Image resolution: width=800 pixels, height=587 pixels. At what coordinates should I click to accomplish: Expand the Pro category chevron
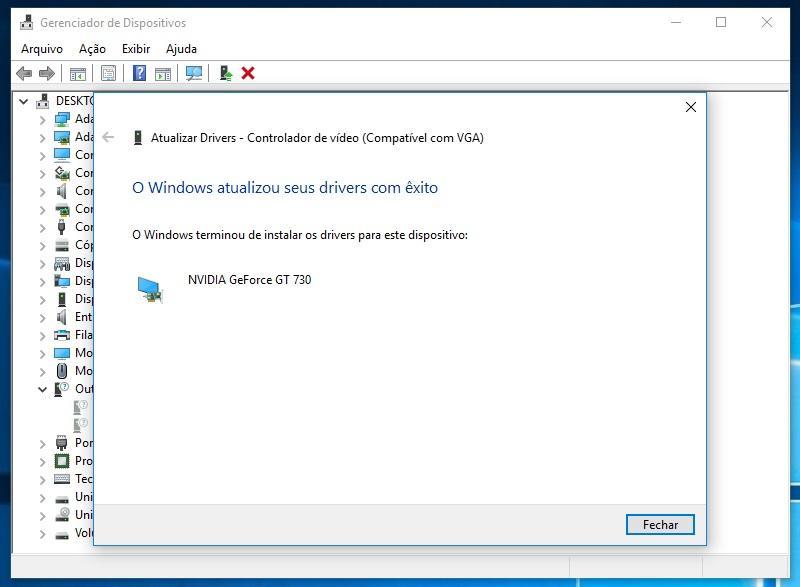[x=42, y=462]
